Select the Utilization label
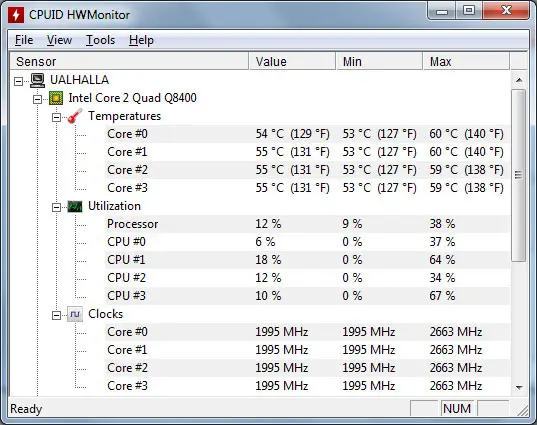537x425 pixels. coord(114,206)
